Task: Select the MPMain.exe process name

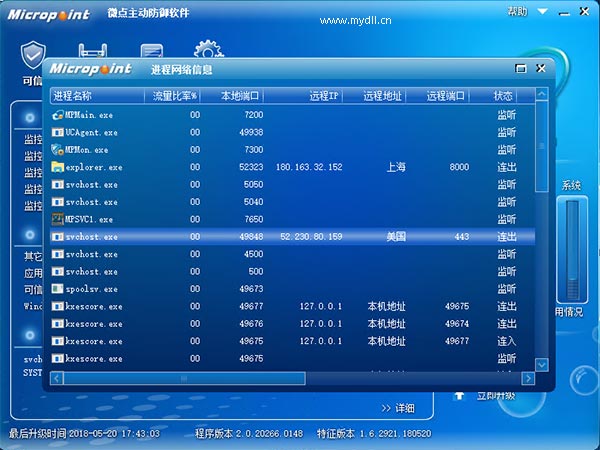Action: 89,115
